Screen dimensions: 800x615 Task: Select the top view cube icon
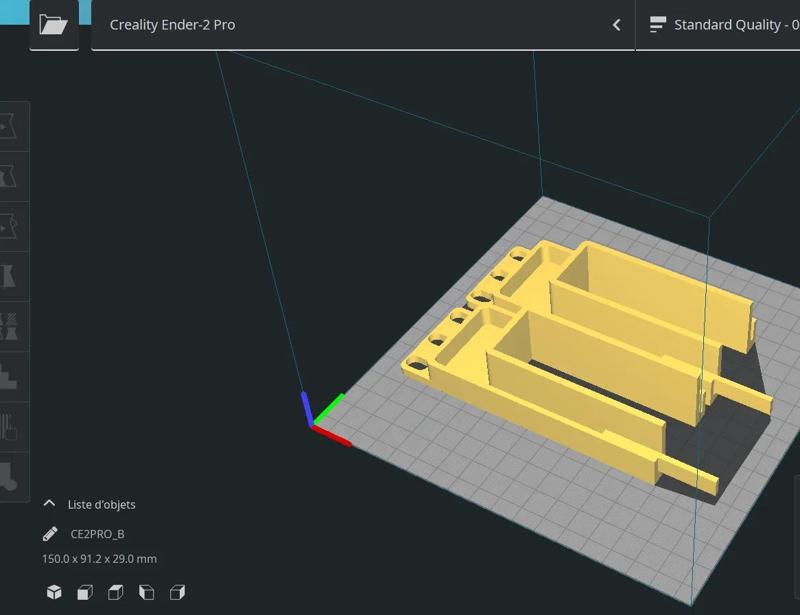click(x=116, y=592)
